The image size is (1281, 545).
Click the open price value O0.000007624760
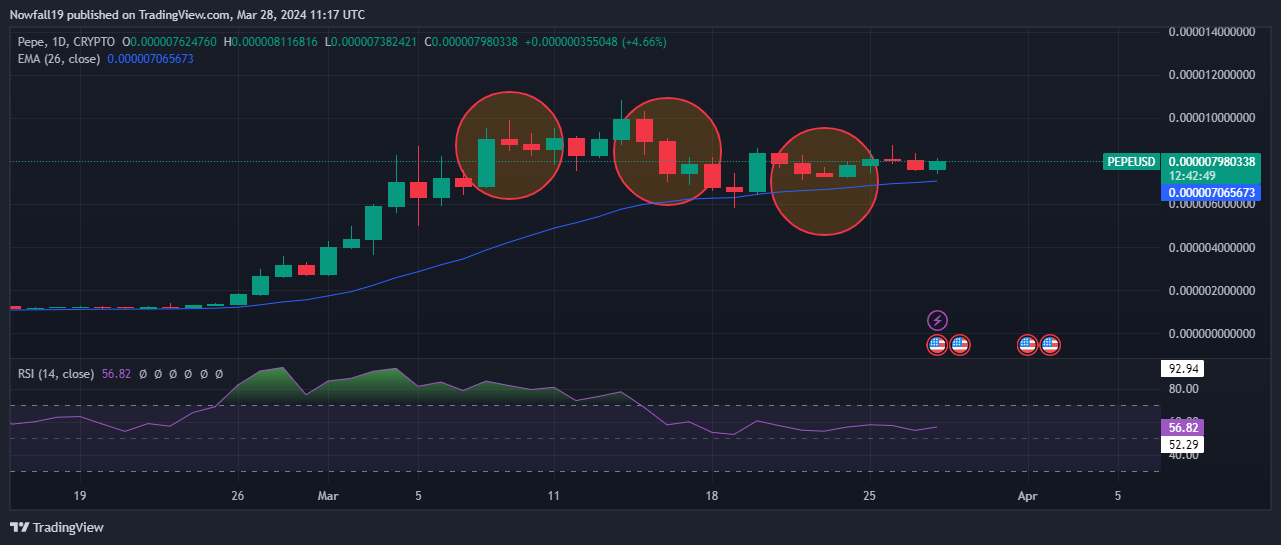click(x=169, y=42)
